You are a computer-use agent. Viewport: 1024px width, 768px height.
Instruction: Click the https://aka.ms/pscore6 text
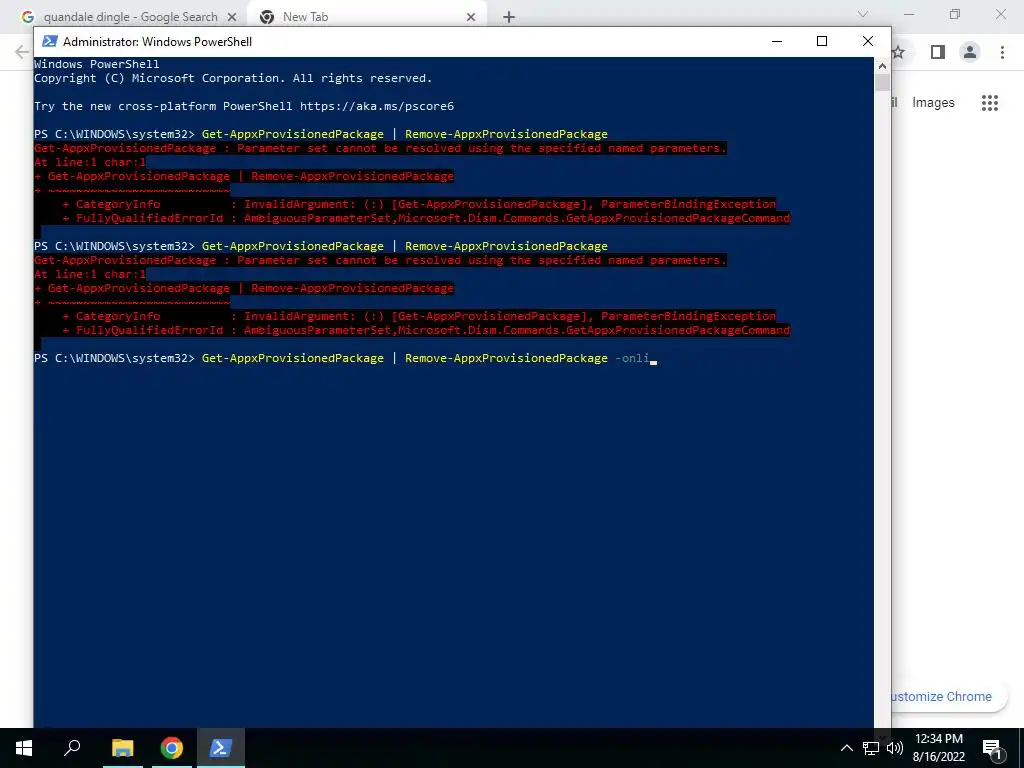click(377, 106)
